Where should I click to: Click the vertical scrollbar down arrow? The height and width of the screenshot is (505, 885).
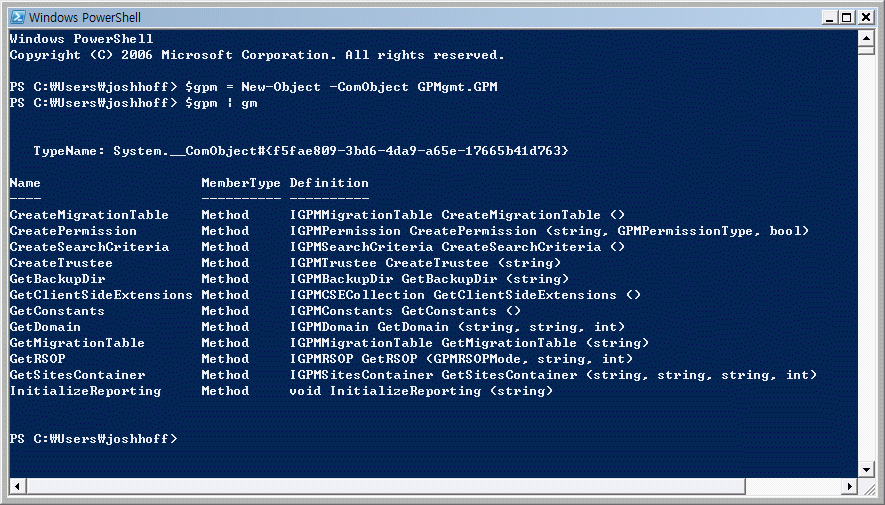tap(866, 469)
